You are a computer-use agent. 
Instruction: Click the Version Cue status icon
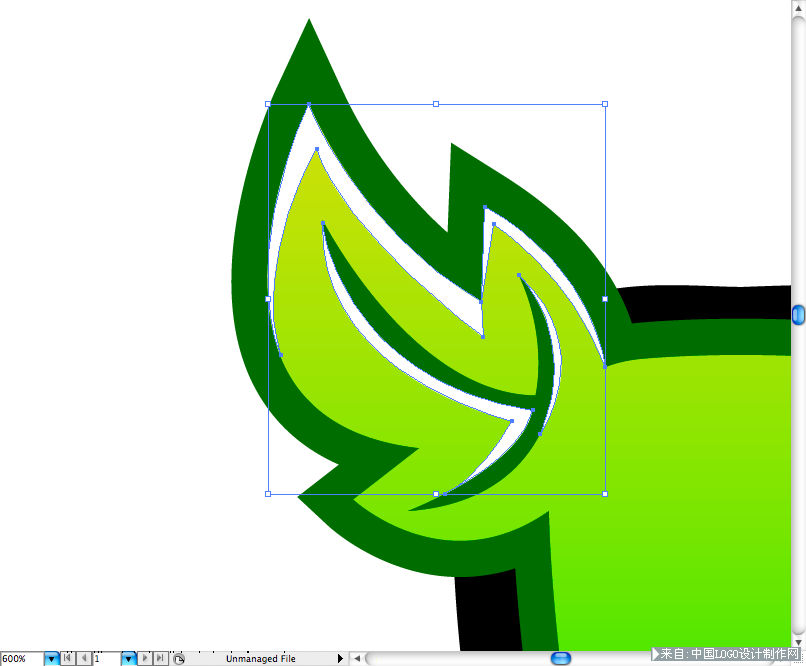178,659
